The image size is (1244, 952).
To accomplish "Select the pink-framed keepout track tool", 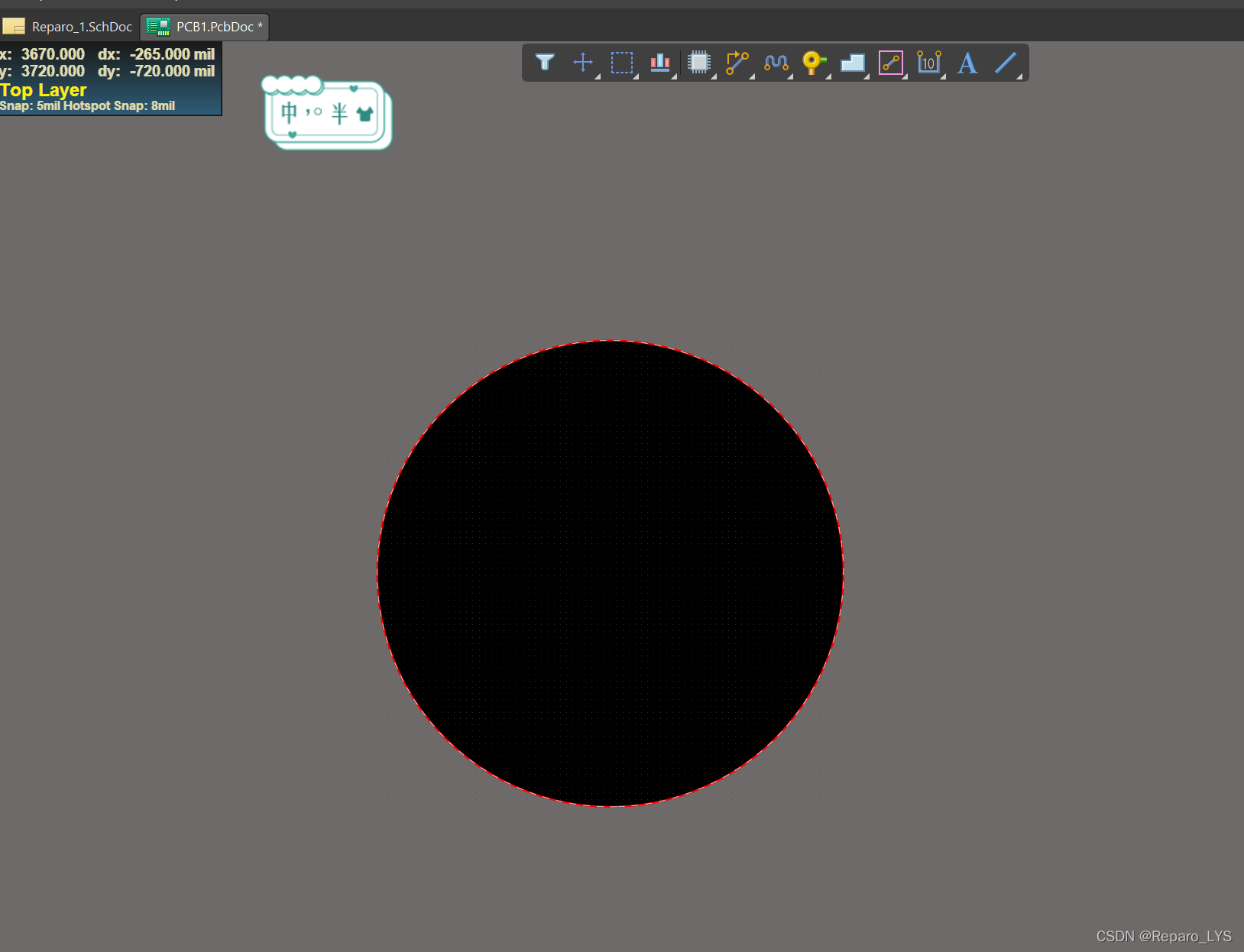I will 891,62.
